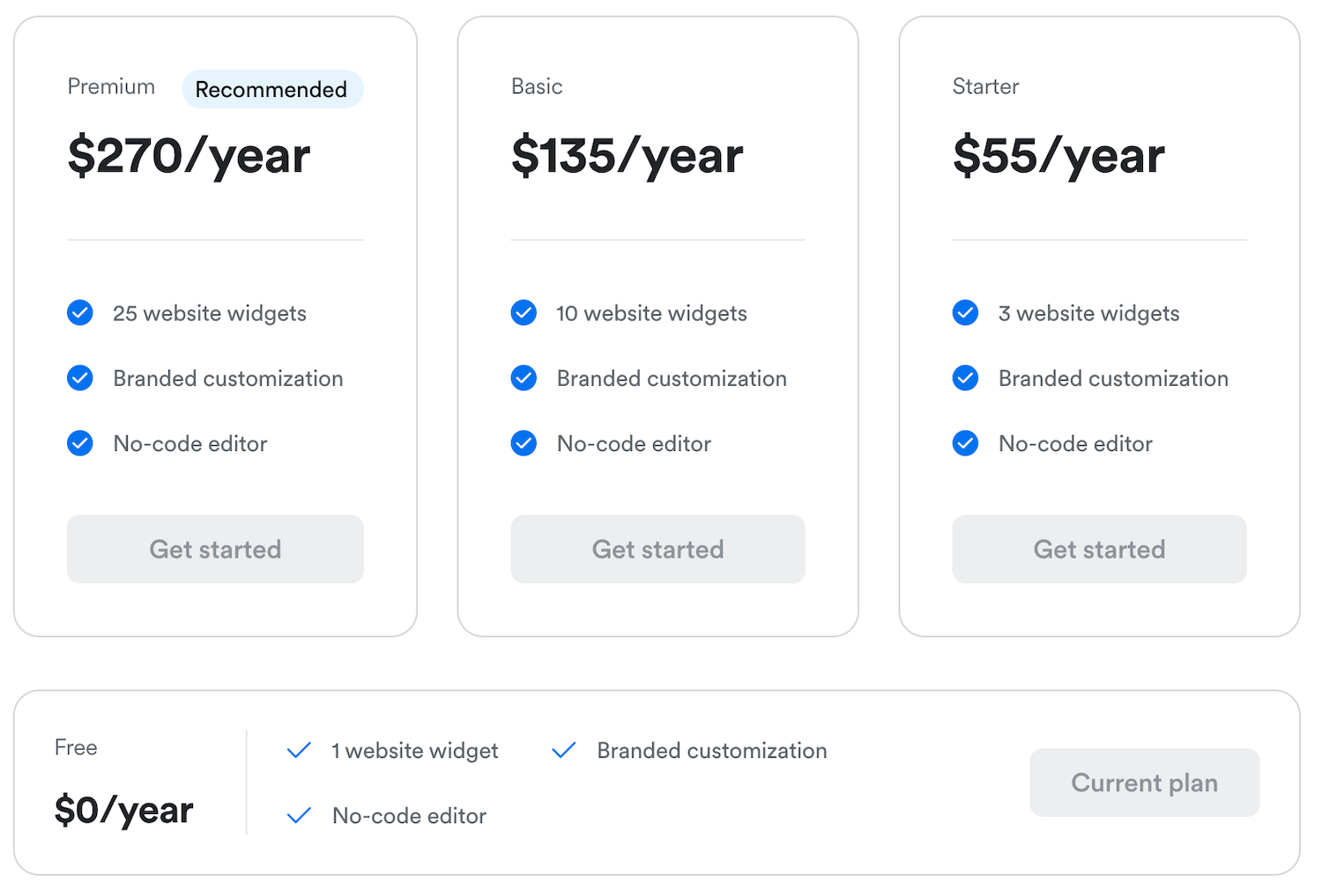Click the checkmark icon beside 3 website widgets
This screenshot has height=896, width=1322.
coord(965,313)
